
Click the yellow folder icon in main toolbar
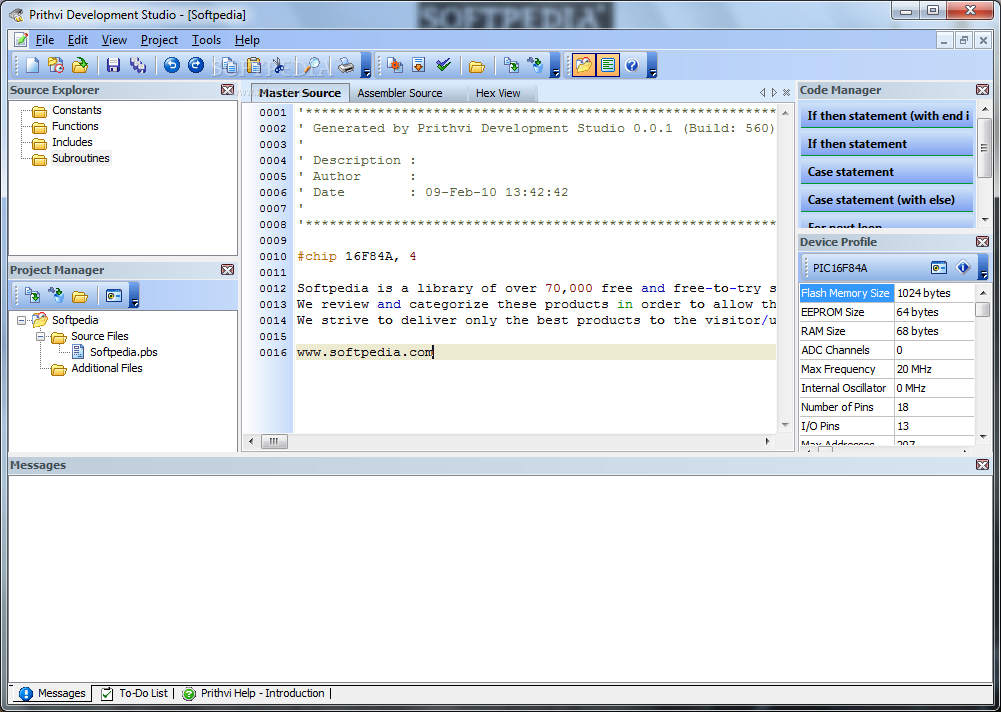click(477, 65)
